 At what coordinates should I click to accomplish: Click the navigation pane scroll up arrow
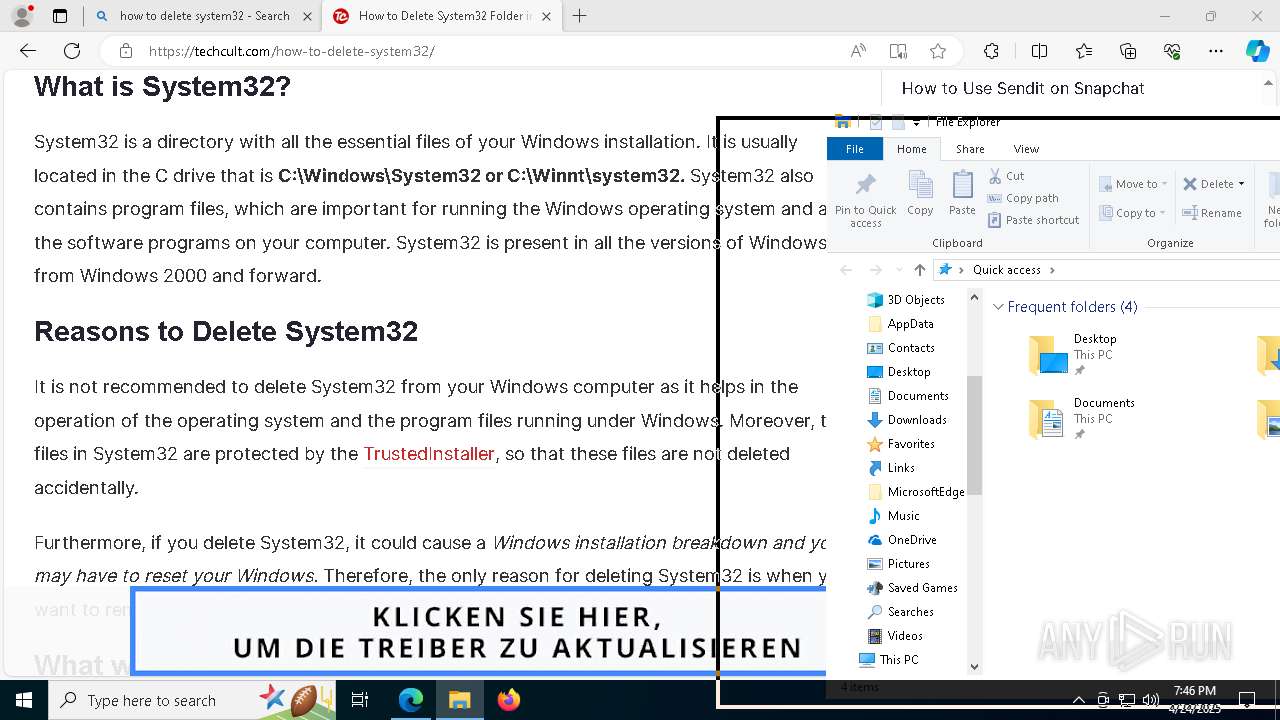point(975,298)
